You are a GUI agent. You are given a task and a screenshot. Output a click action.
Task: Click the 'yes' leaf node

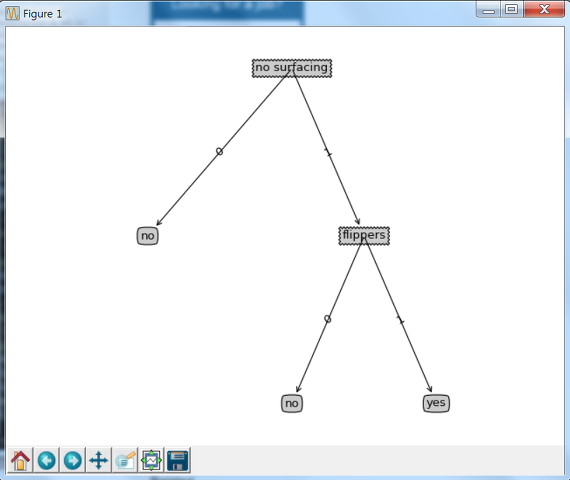(x=436, y=403)
